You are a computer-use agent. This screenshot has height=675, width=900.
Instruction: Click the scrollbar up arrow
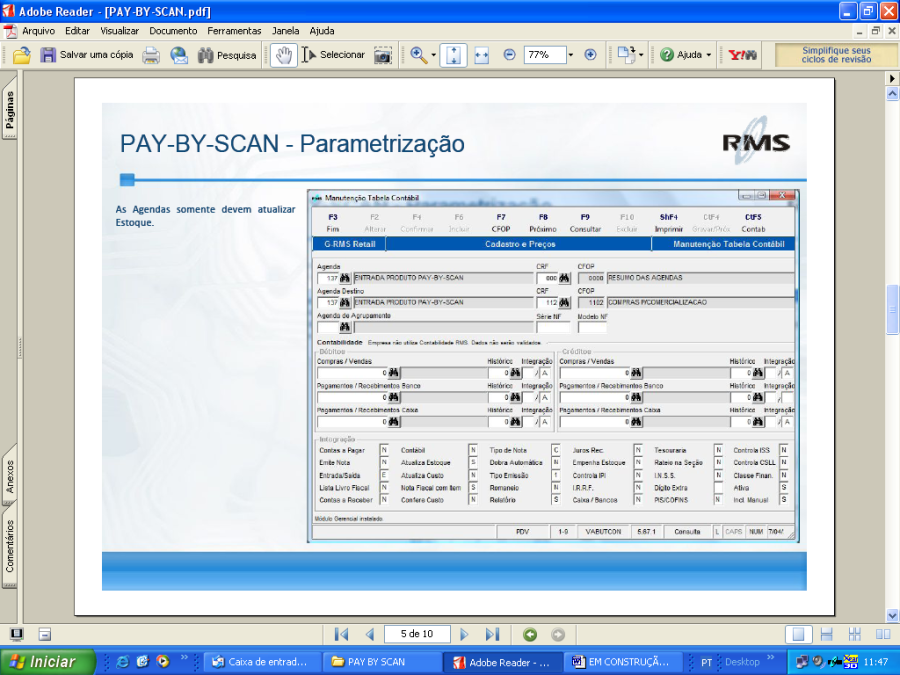coord(892,94)
